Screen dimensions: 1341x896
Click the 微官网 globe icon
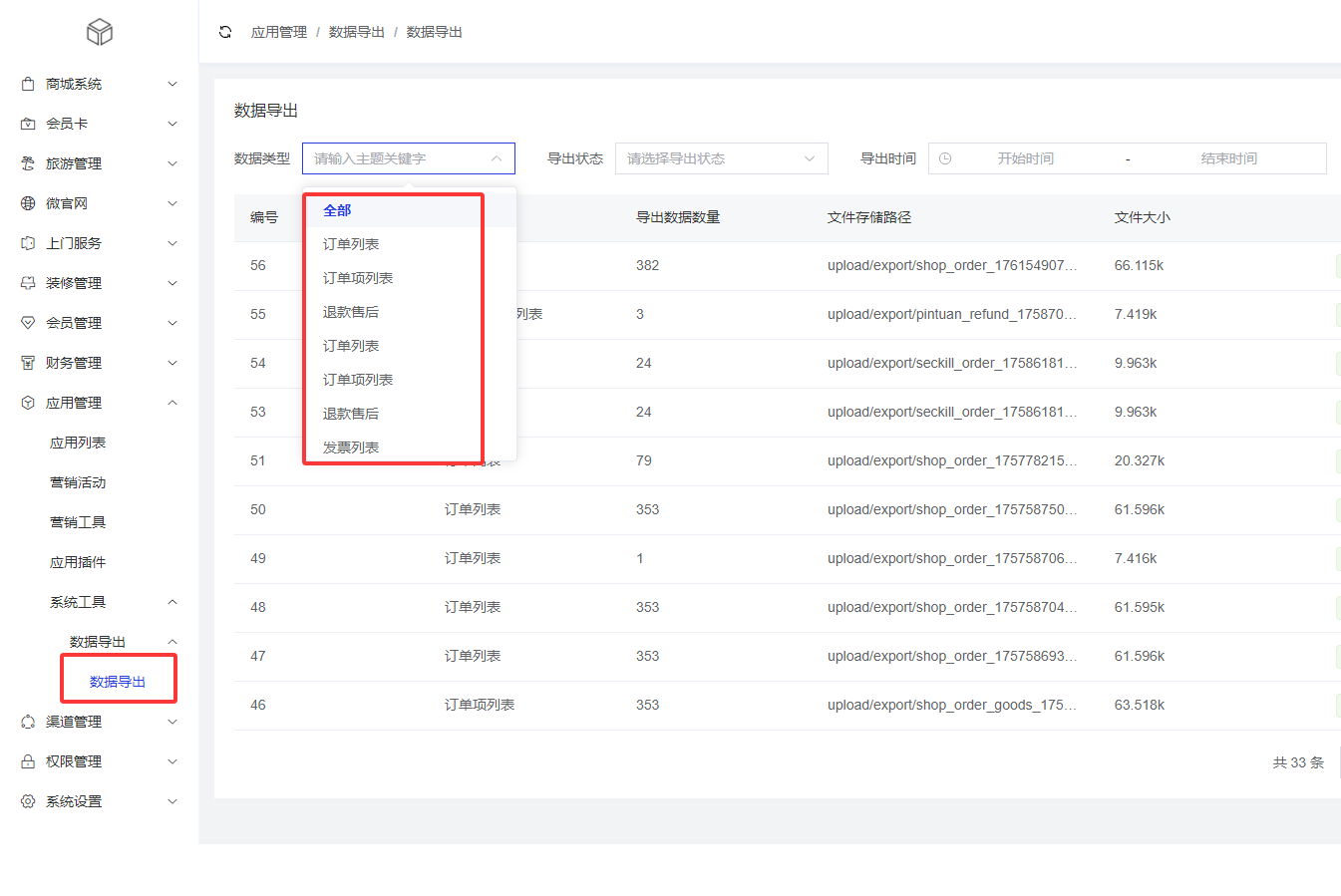click(x=28, y=203)
